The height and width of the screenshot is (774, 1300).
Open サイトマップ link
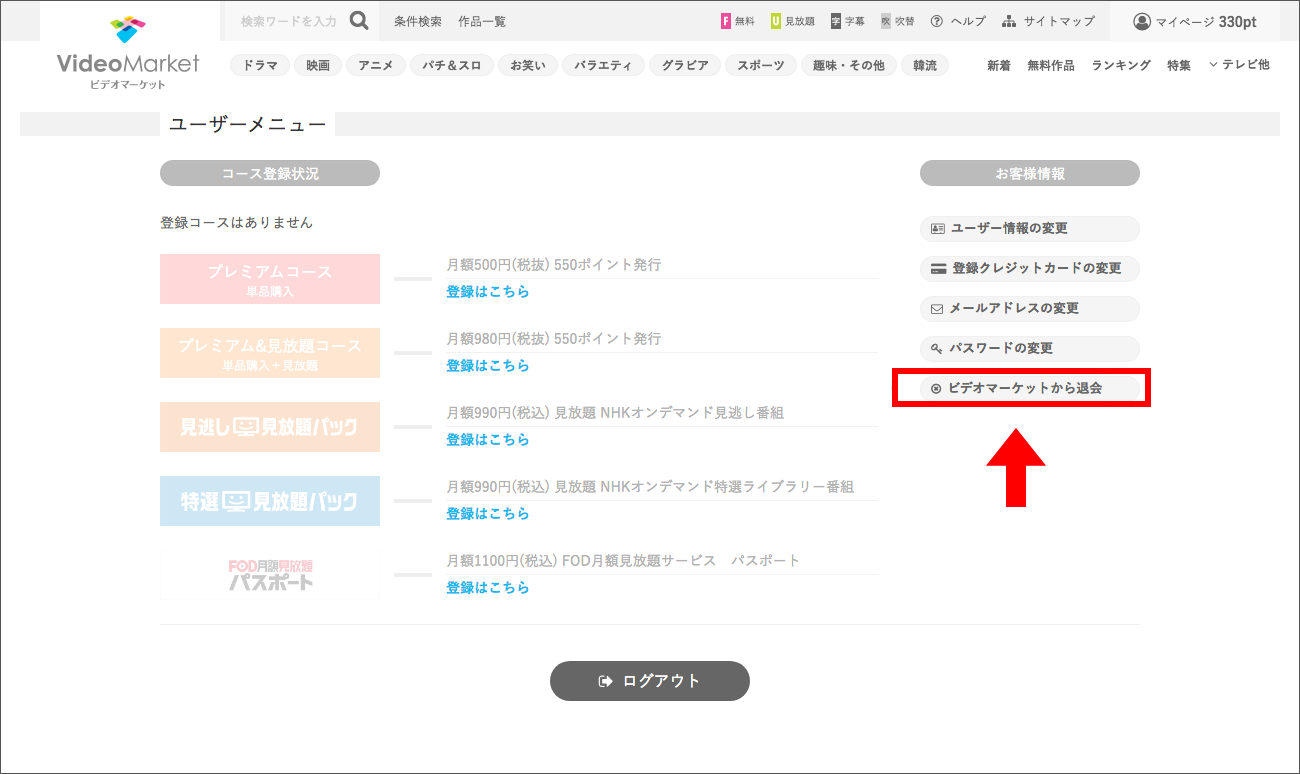click(1048, 21)
